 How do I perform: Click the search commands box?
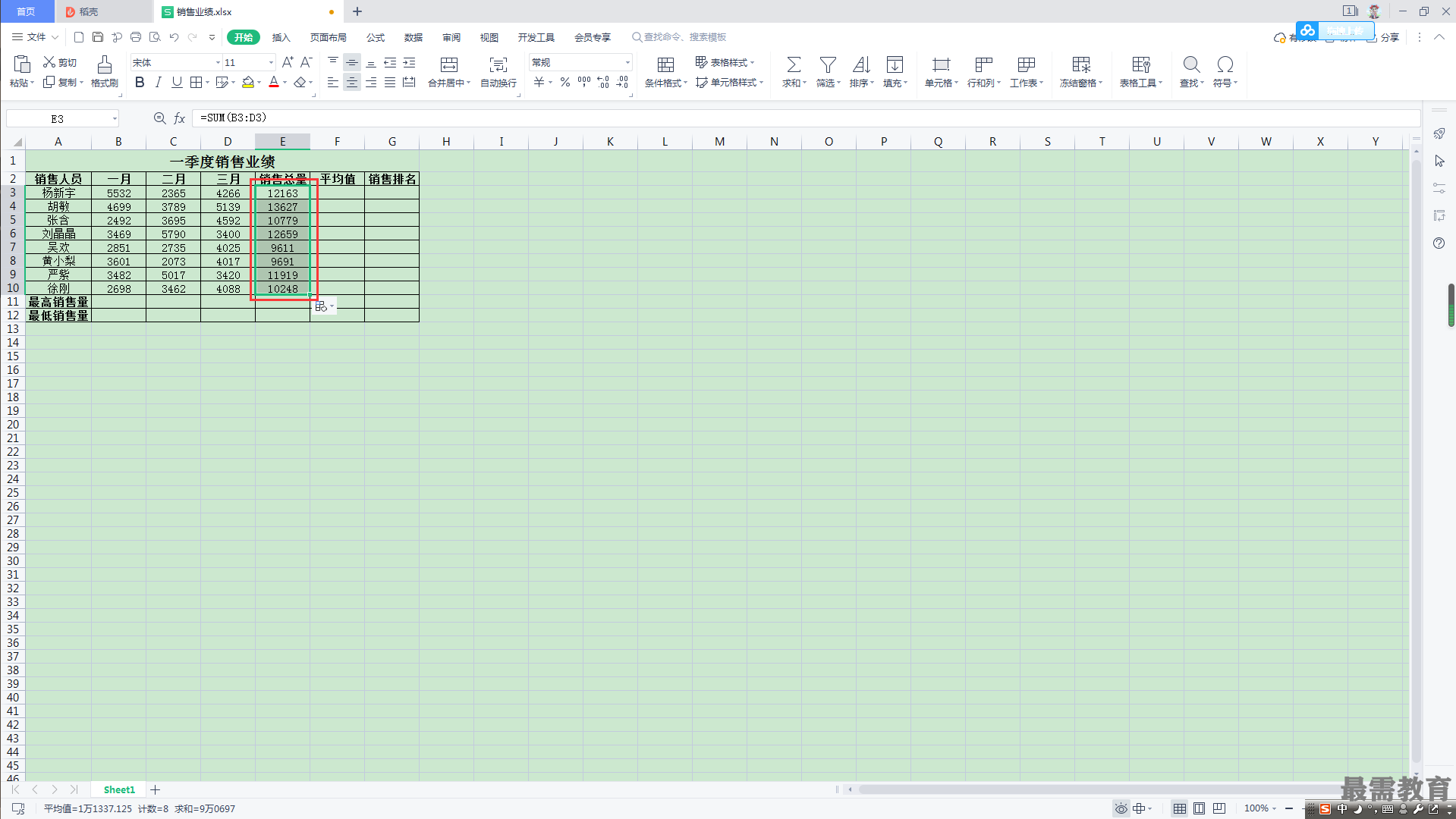(679, 37)
